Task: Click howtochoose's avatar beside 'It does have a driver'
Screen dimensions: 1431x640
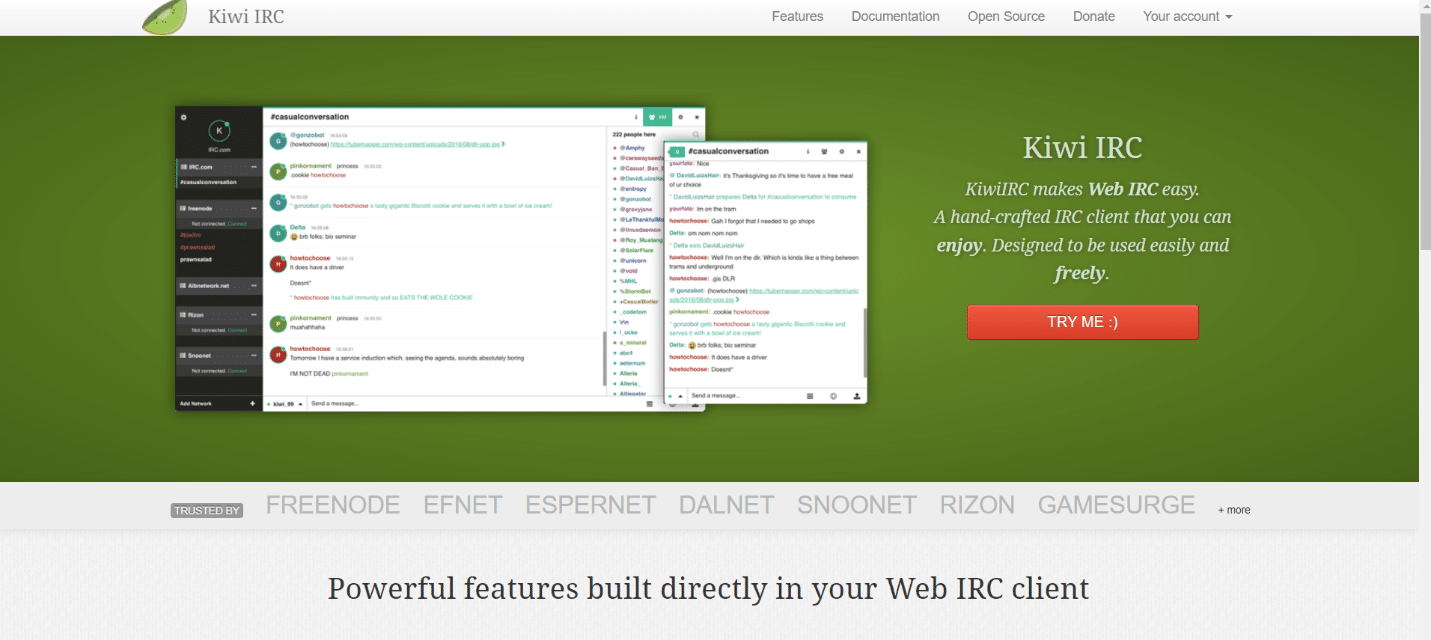Action: point(278,264)
